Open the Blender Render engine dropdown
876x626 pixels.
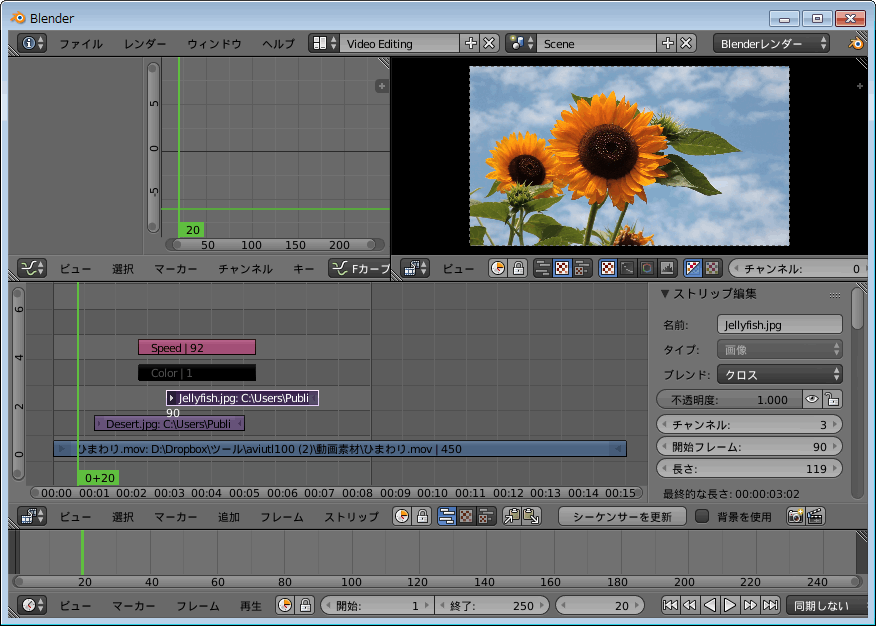[771, 44]
